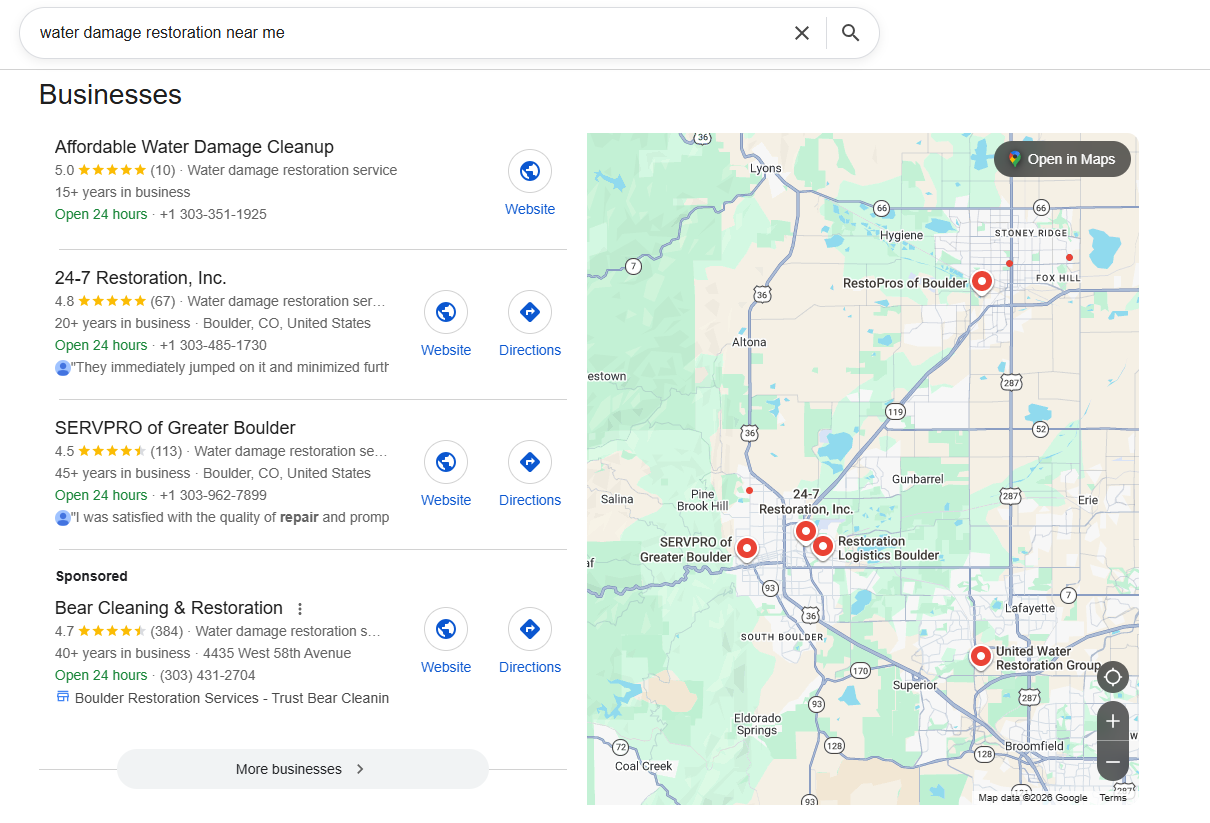Click the Restoration Logistics Boulder map pin
This screenshot has height=823, width=1210.
[822, 546]
